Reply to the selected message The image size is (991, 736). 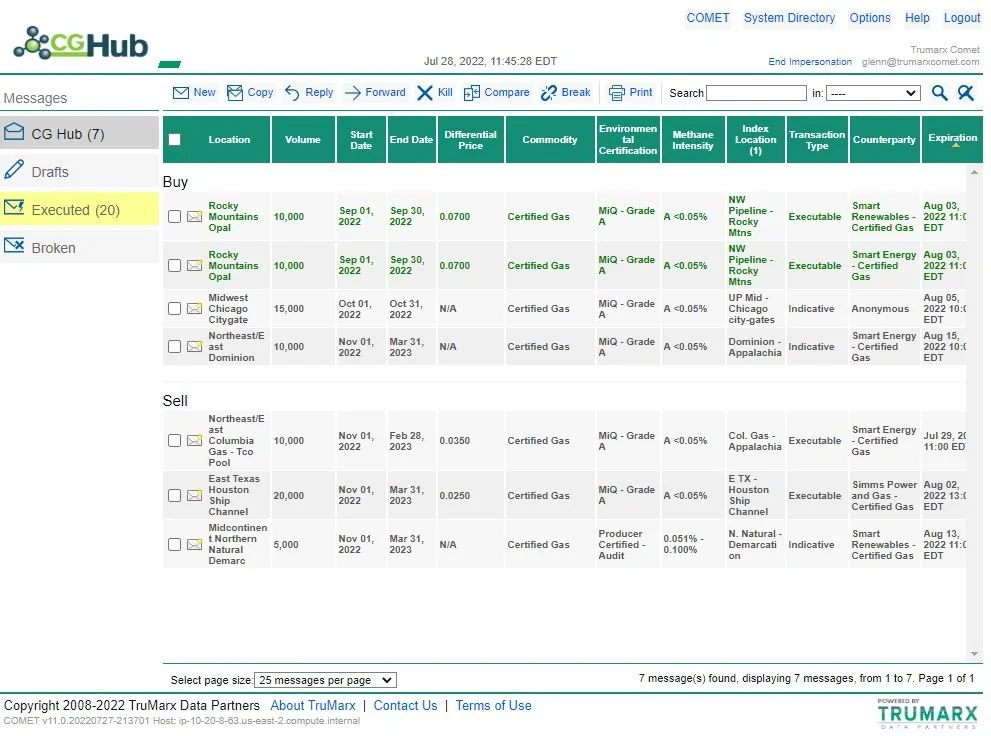(x=309, y=92)
